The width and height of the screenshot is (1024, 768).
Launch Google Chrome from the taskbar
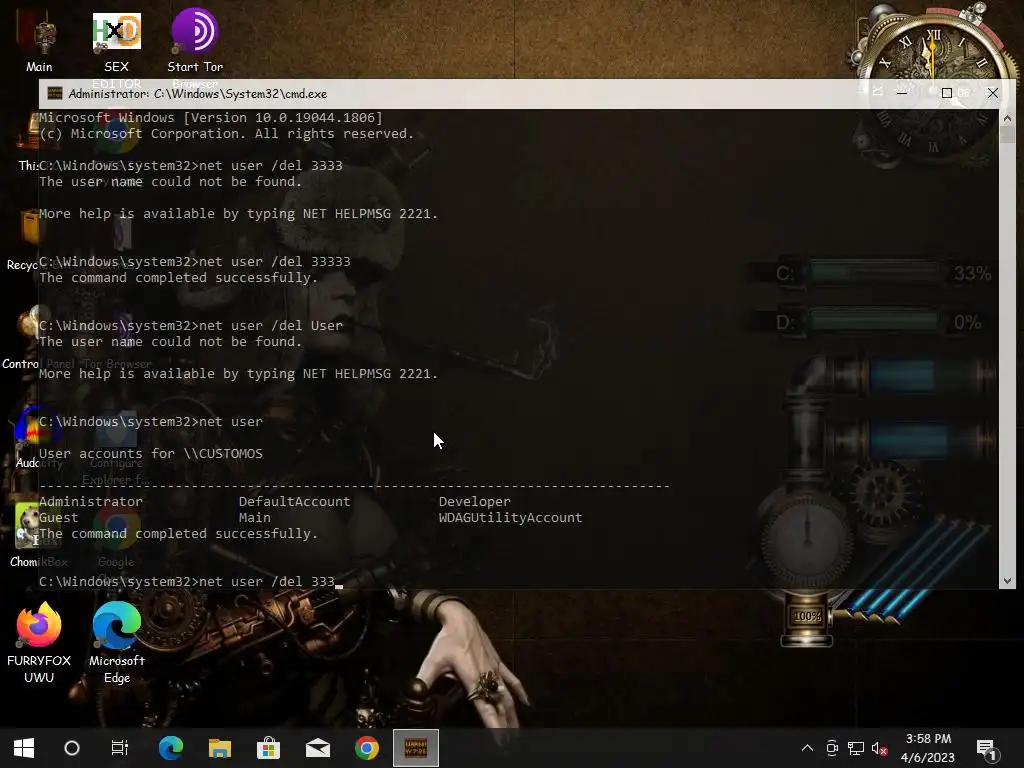[366, 748]
